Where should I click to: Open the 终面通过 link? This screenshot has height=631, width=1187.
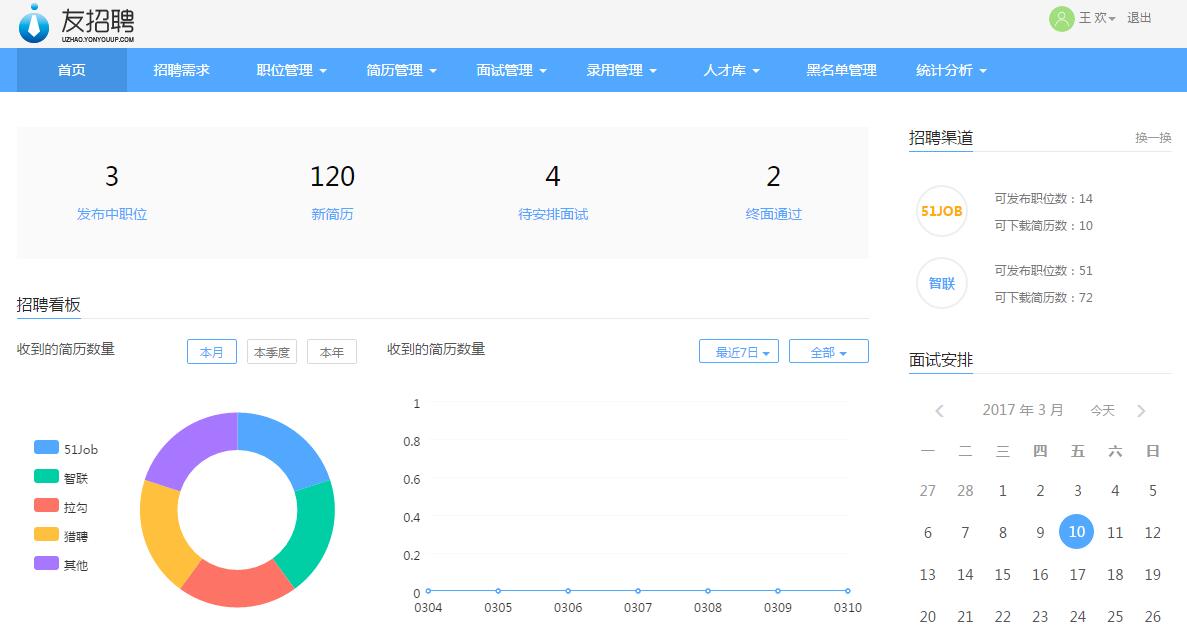pos(774,214)
